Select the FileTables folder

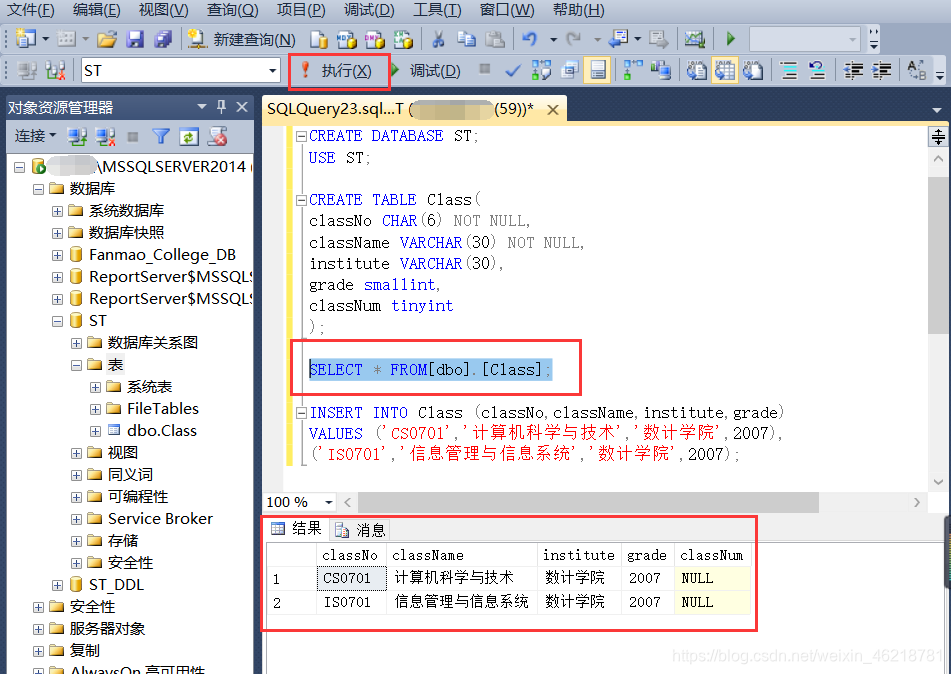click(163, 409)
